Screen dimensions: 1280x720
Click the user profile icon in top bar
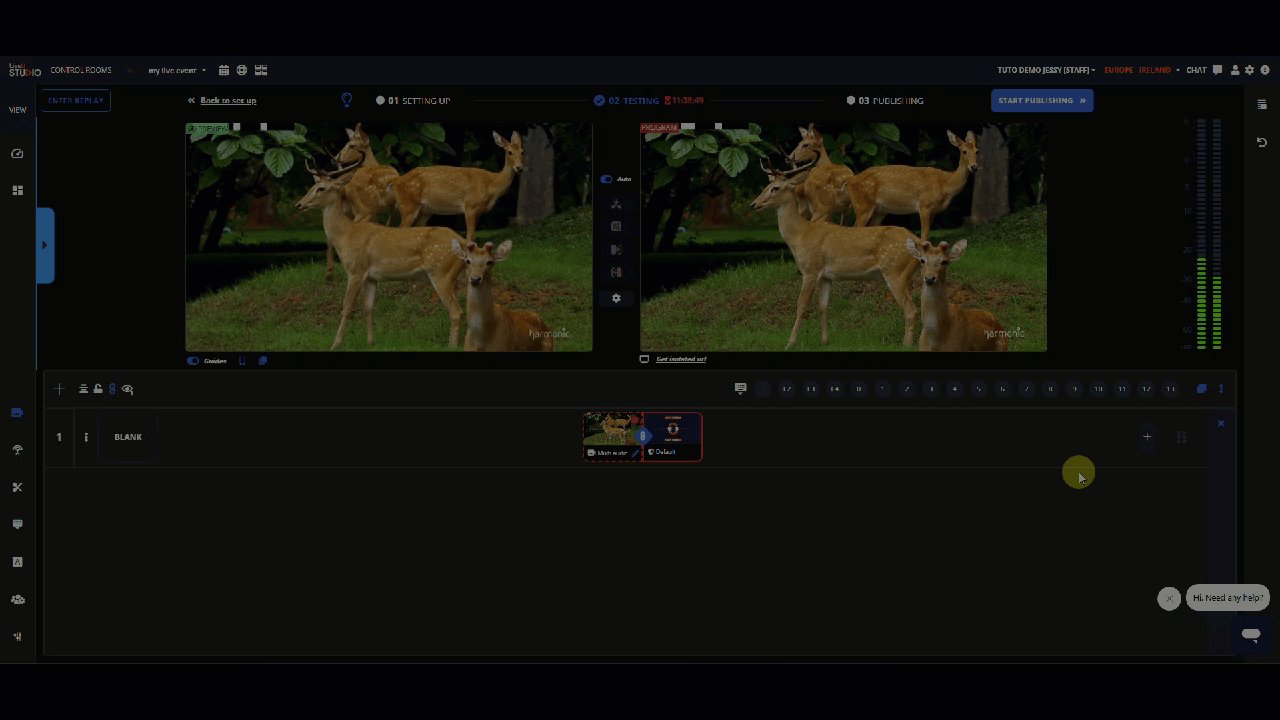(x=1235, y=70)
